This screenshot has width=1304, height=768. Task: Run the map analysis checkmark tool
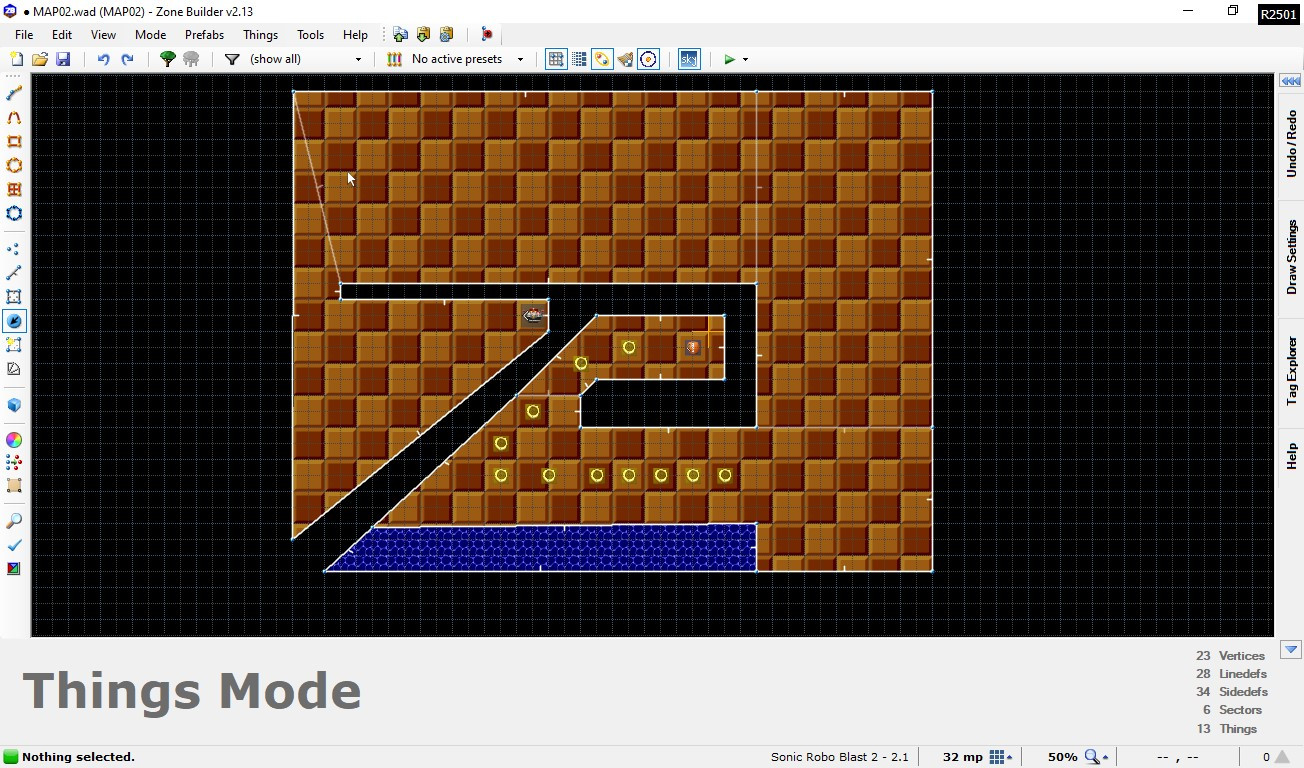pyautogui.click(x=13, y=545)
